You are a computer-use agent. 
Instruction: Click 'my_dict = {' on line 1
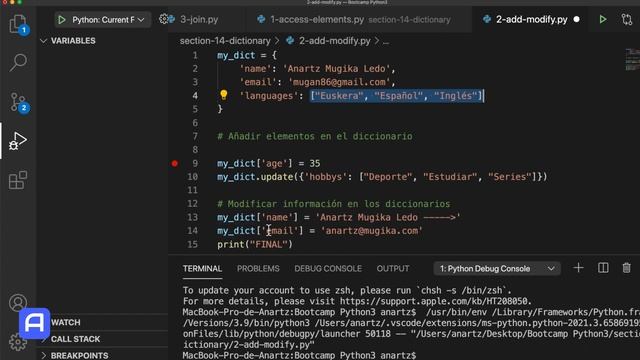(247, 55)
